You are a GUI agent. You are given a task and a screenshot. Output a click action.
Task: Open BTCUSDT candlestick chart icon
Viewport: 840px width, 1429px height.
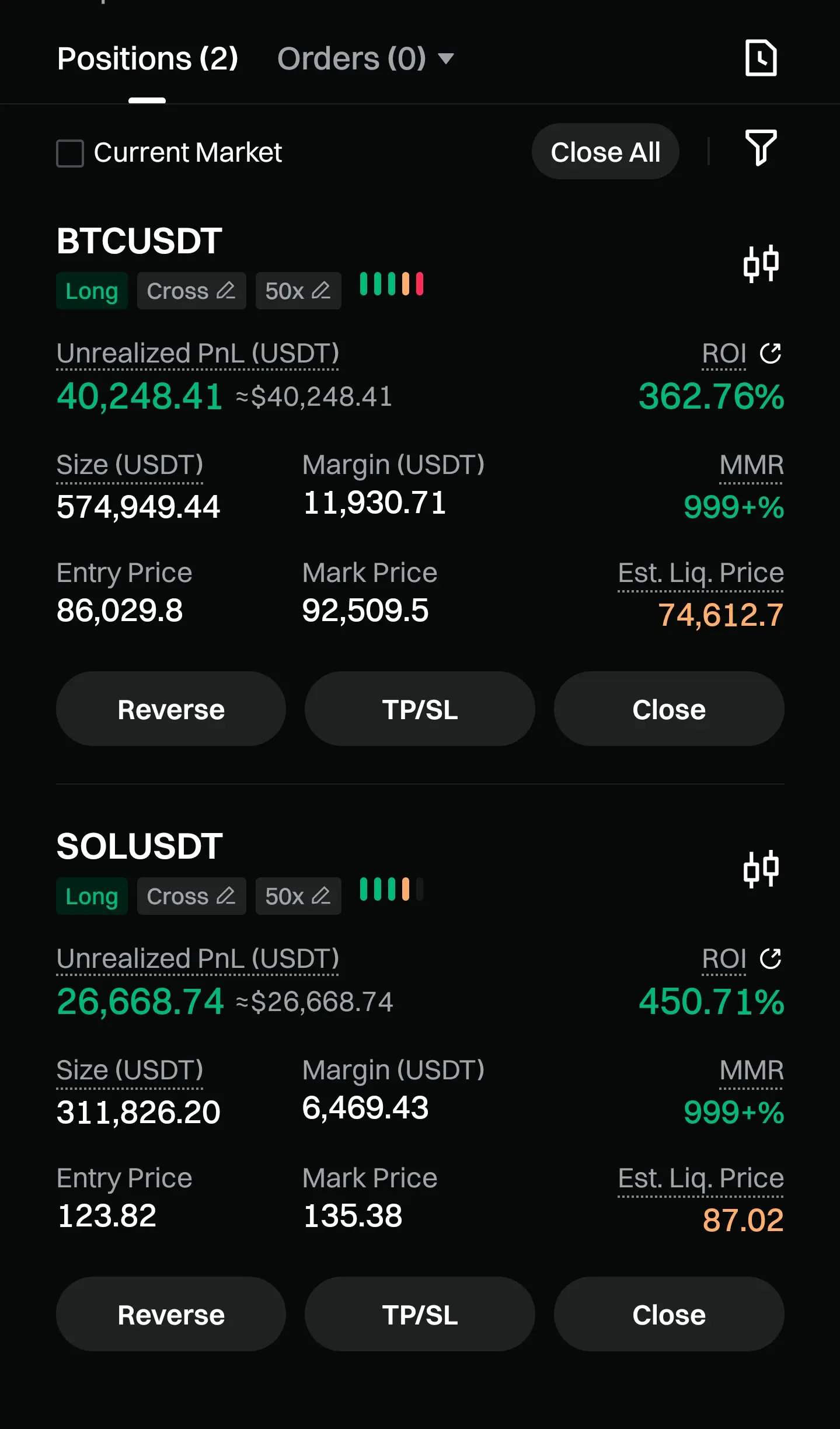(761, 264)
